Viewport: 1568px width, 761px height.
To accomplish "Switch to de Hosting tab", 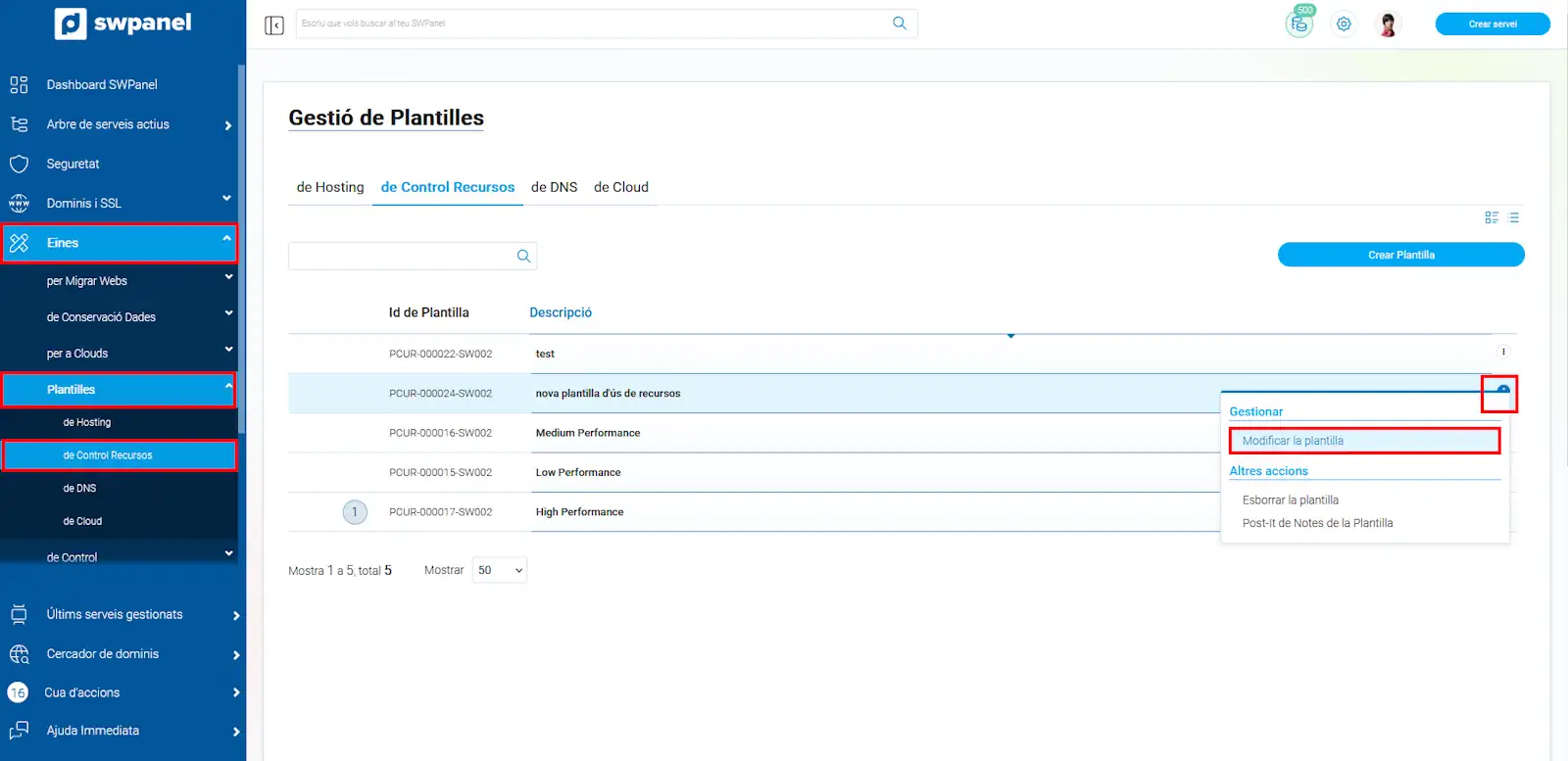I will pos(330,187).
